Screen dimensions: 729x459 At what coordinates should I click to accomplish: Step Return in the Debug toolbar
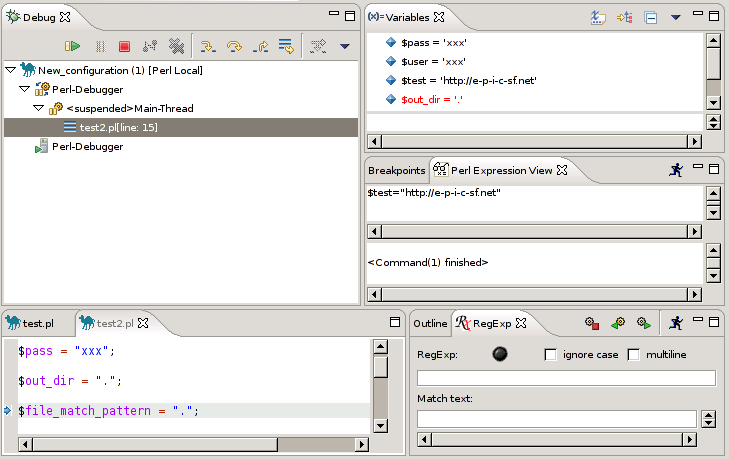(x=261, y=46)
